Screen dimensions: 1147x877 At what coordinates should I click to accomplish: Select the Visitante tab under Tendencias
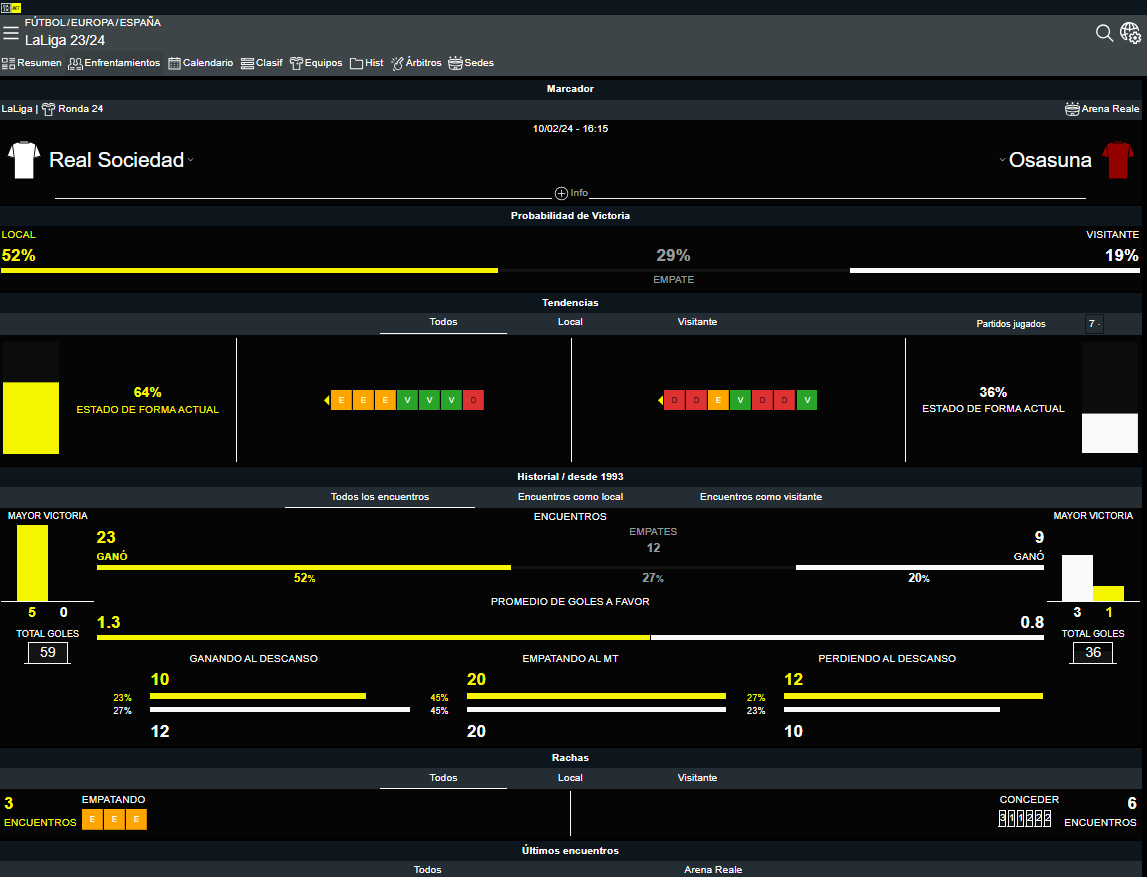(x=697, y=322)
